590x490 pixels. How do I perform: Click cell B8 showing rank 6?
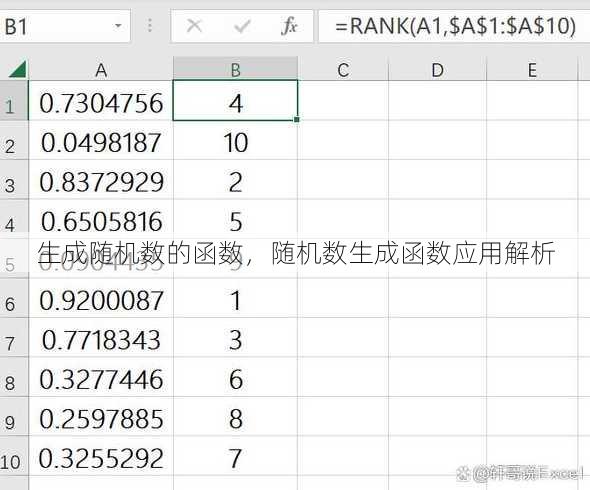[236, 377]
